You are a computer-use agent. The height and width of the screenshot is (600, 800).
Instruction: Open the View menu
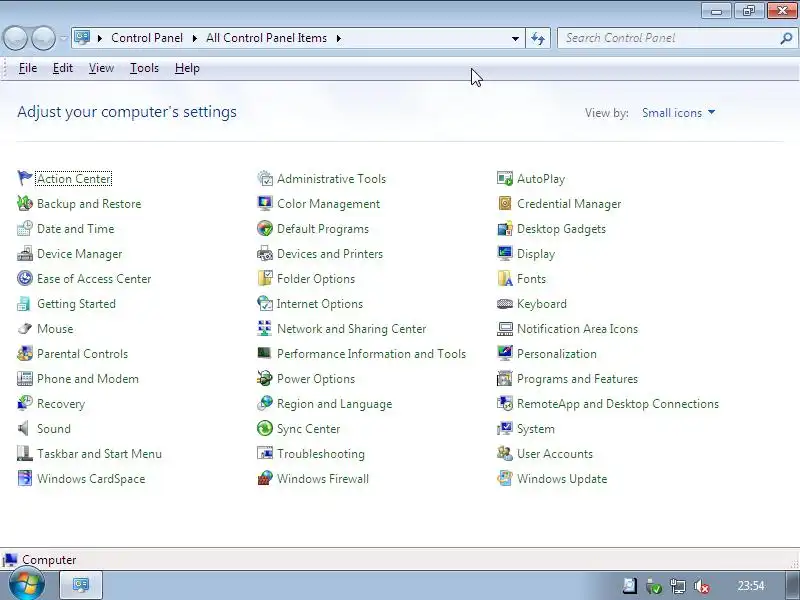coord(101,68)
